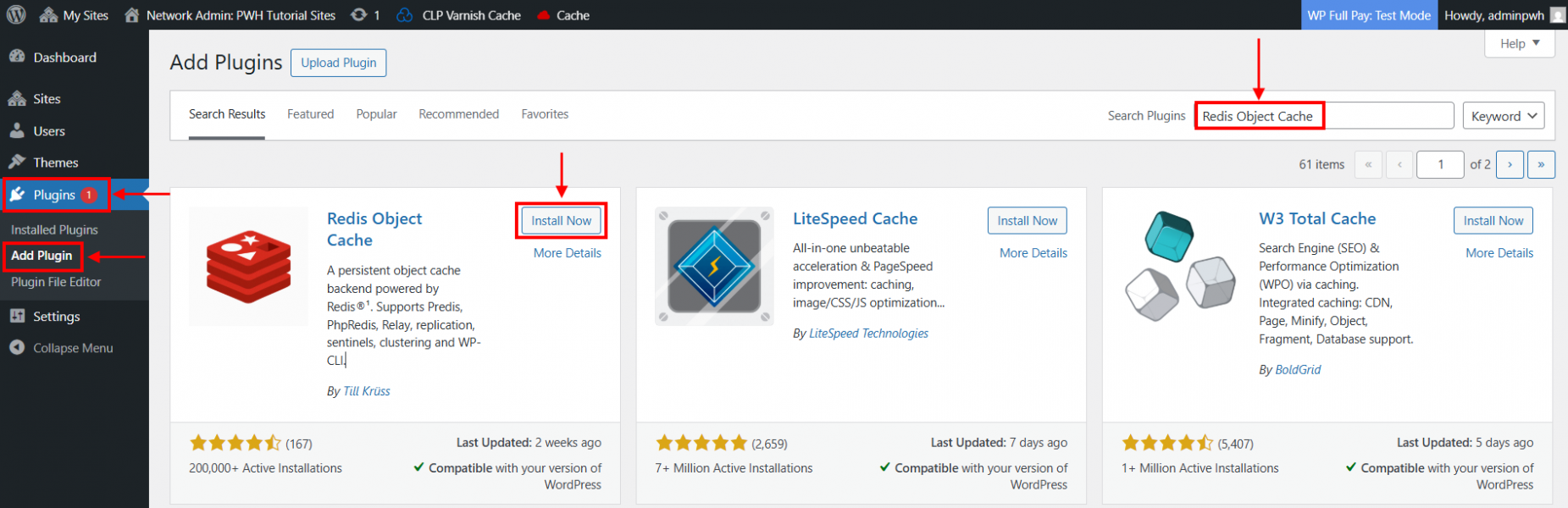Click WP Full Pay: Test Mode notice

coord(1369,15)
